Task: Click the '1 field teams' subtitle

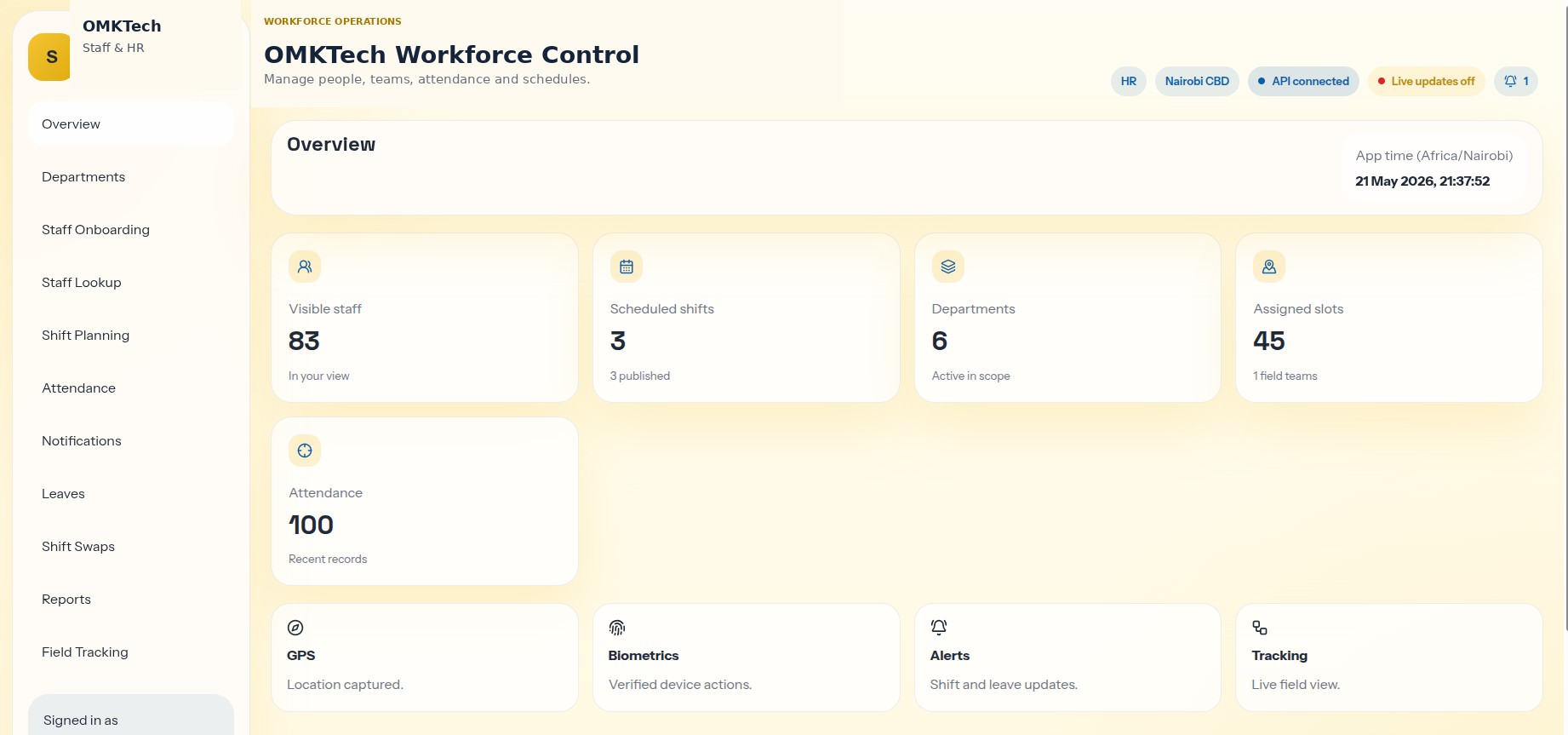Action: pos(1285,376)
